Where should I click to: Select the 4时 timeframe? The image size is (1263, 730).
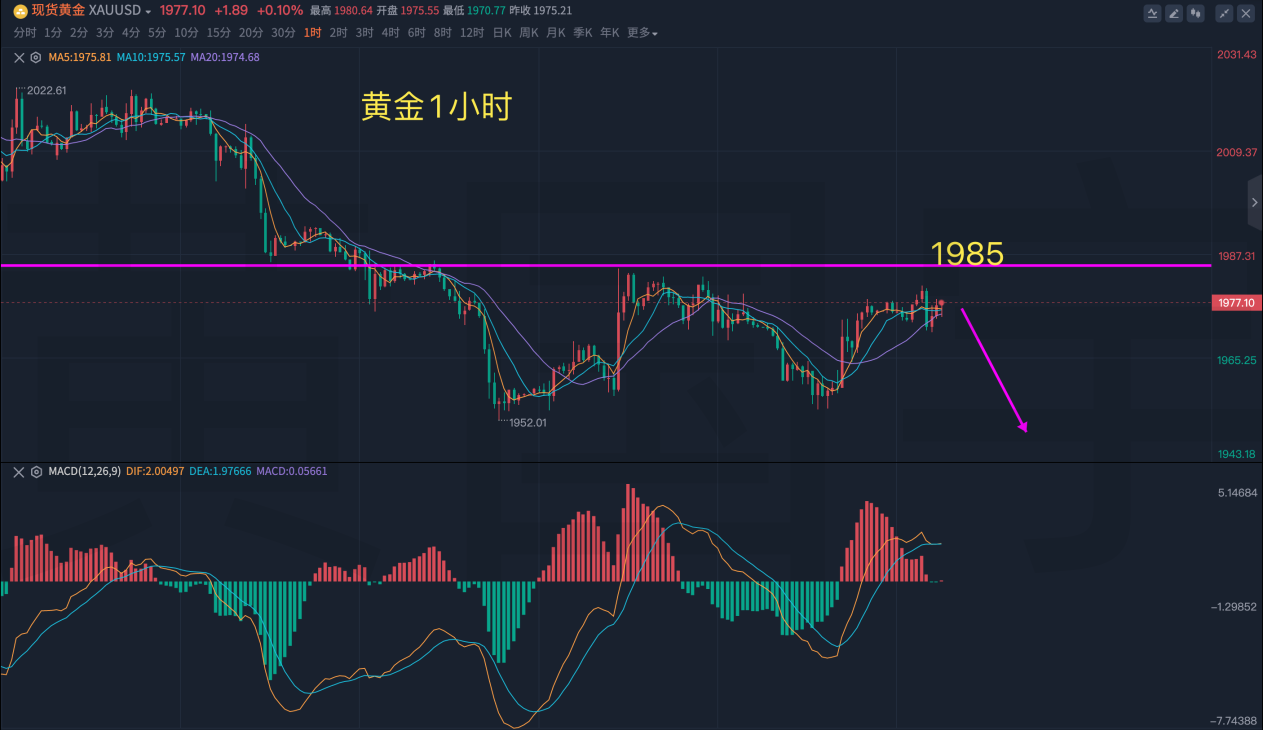(391, 33)
